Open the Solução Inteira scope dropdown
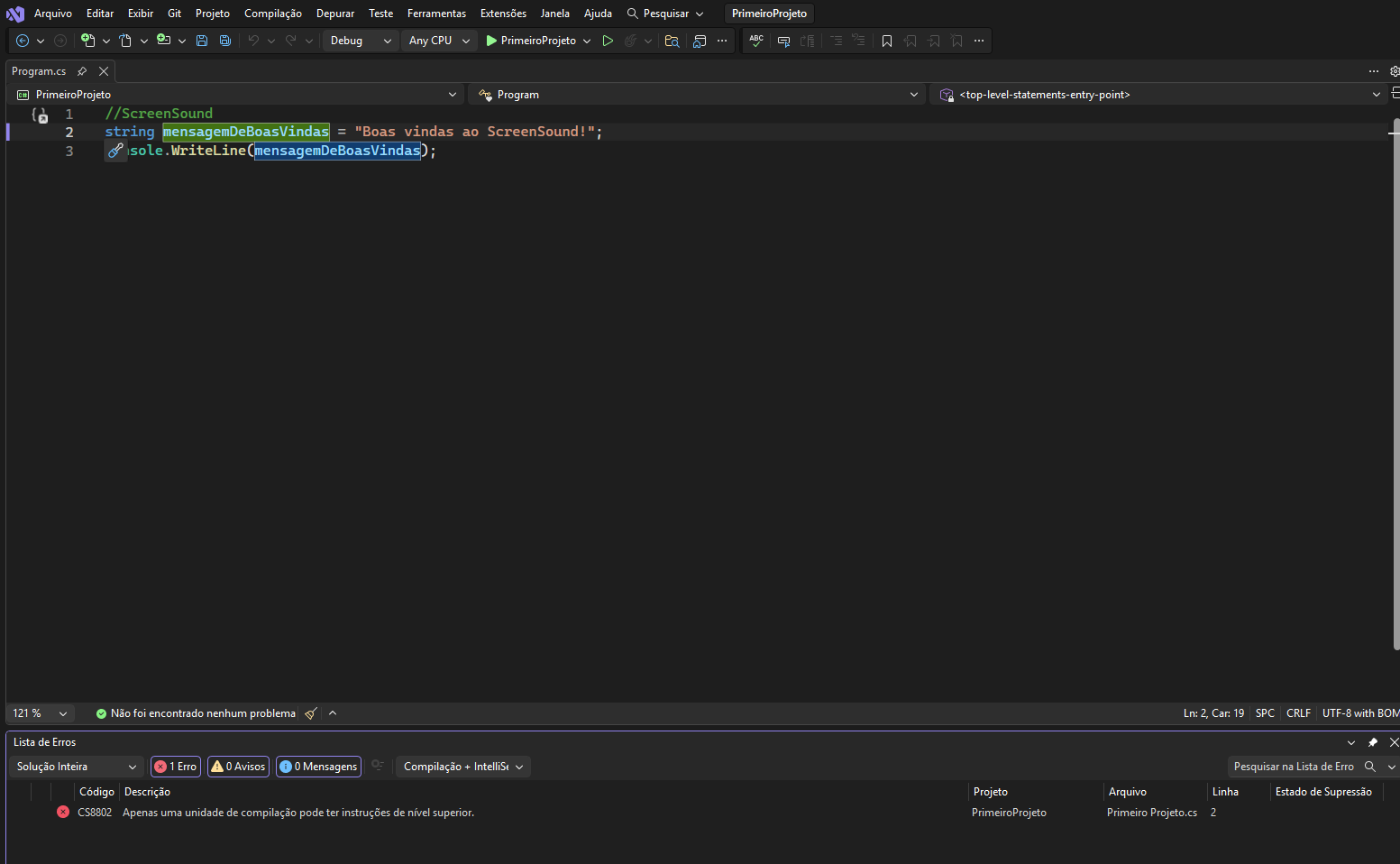1400x864 pixels. click(x=77, y=767)
